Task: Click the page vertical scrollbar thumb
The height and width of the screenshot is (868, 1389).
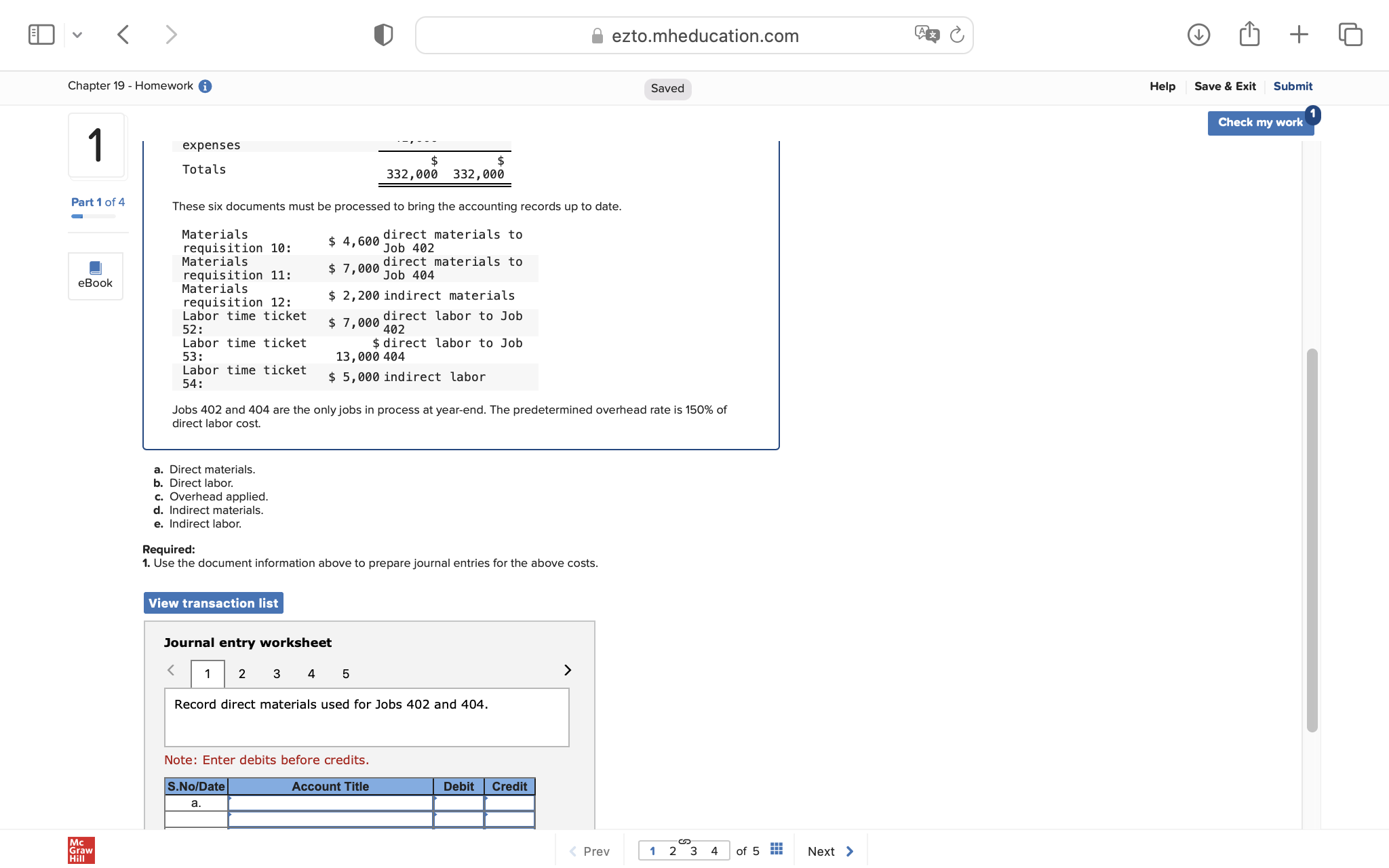Action: (1312, 540)
